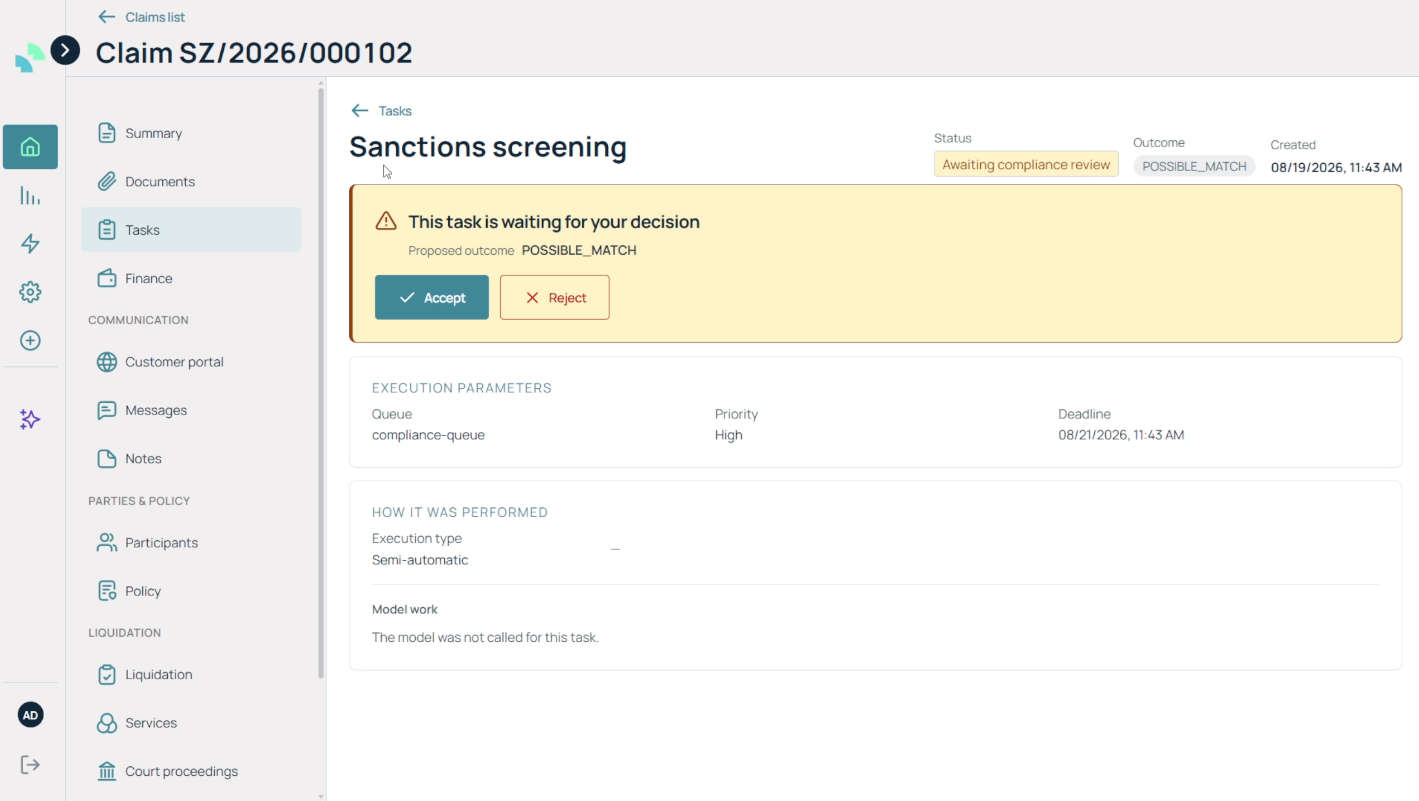1419x801 pixels.
Task: Go back to Tasks via breadcrumb link
Action: pos(395,111)
